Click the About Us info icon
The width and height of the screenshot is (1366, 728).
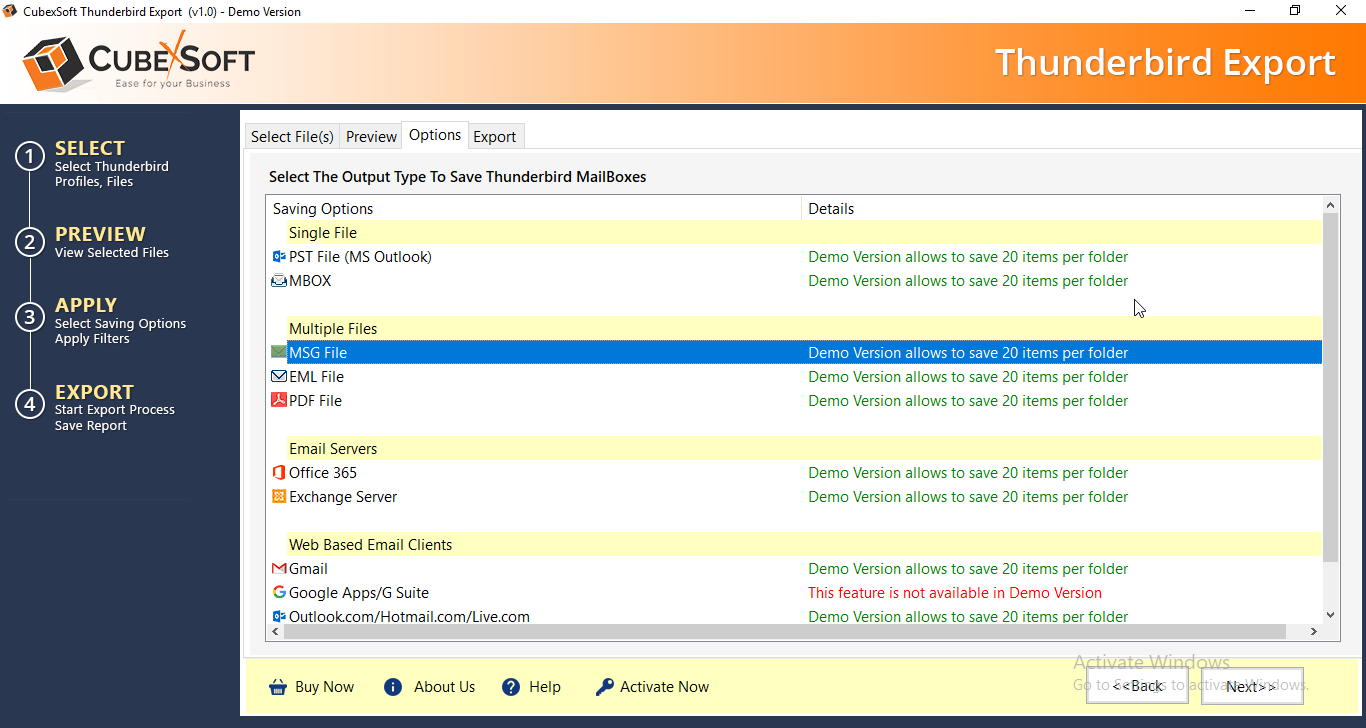[393, 687]
